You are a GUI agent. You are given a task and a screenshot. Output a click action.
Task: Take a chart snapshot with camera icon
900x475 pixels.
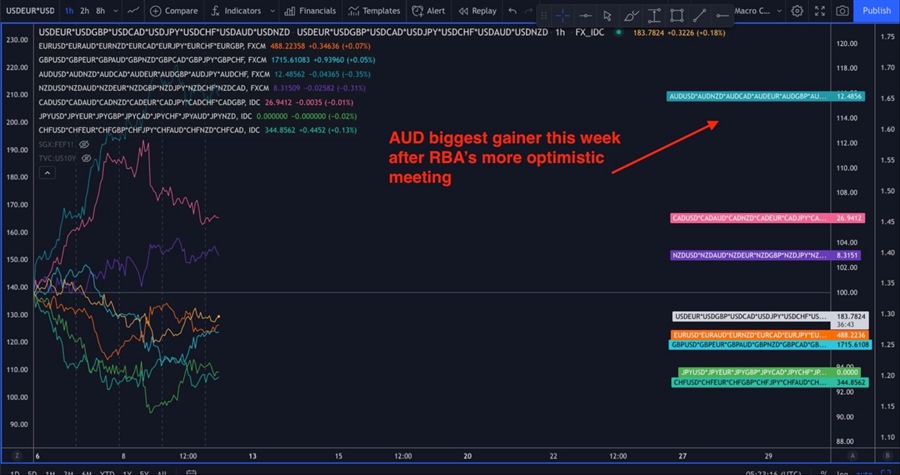click(842, 11)
